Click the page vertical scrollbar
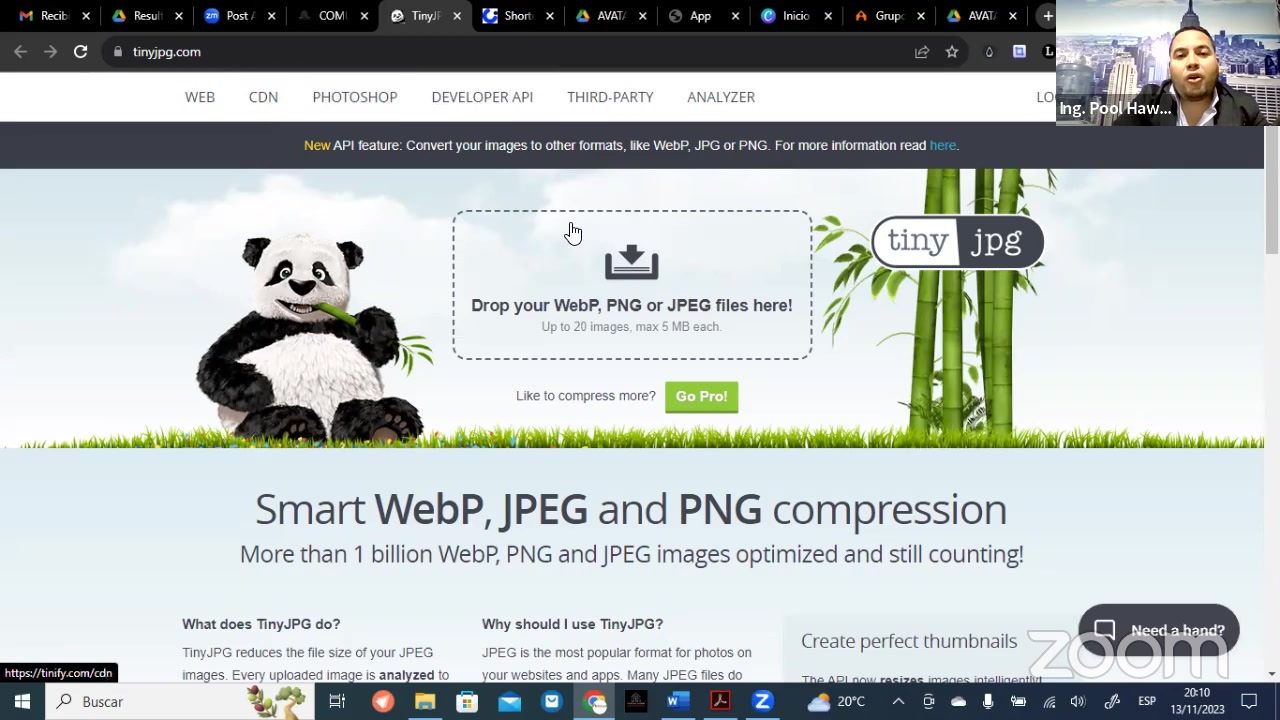The height and width of the screenshot is (720, 1280). click(1272, 400)
